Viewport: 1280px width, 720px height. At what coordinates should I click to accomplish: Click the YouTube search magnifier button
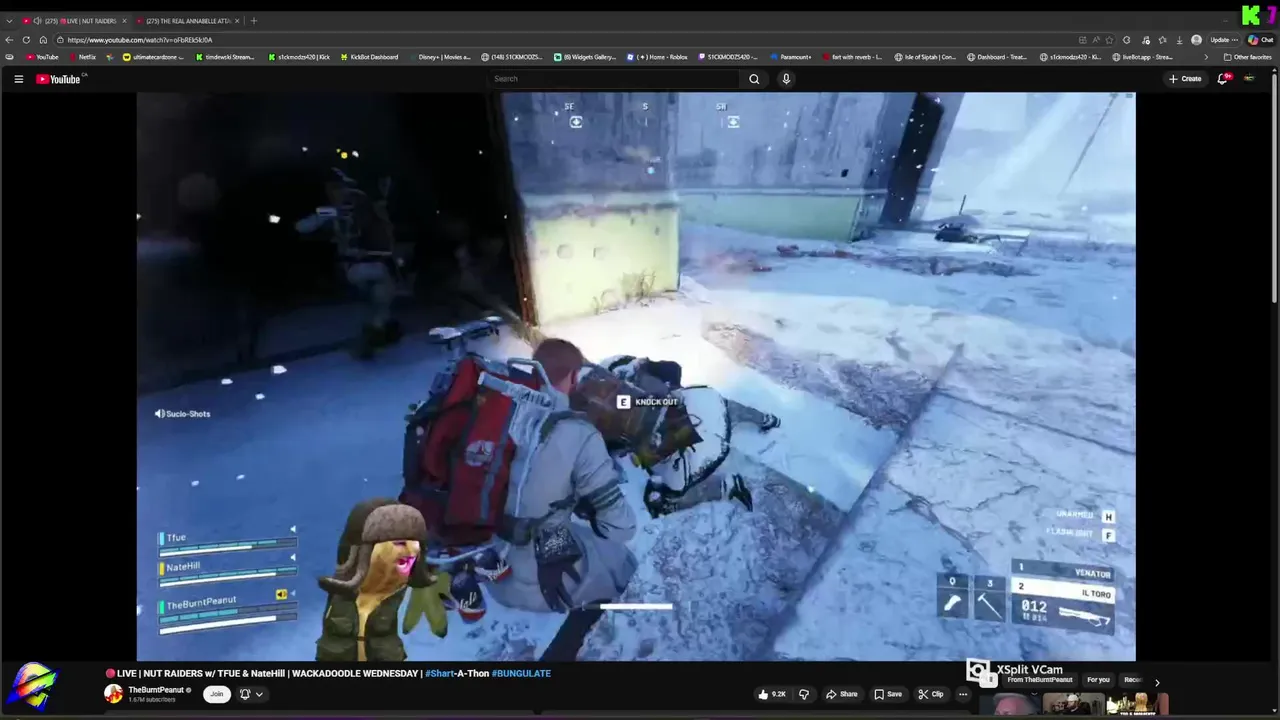[754, 79]
